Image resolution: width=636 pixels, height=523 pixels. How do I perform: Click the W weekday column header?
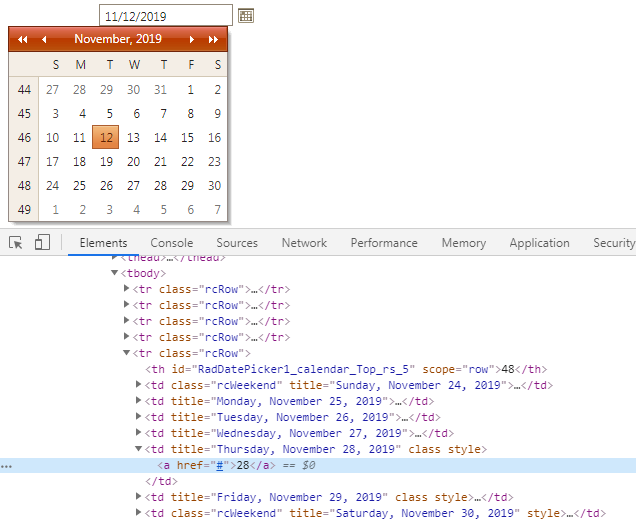tap(134, 65)
